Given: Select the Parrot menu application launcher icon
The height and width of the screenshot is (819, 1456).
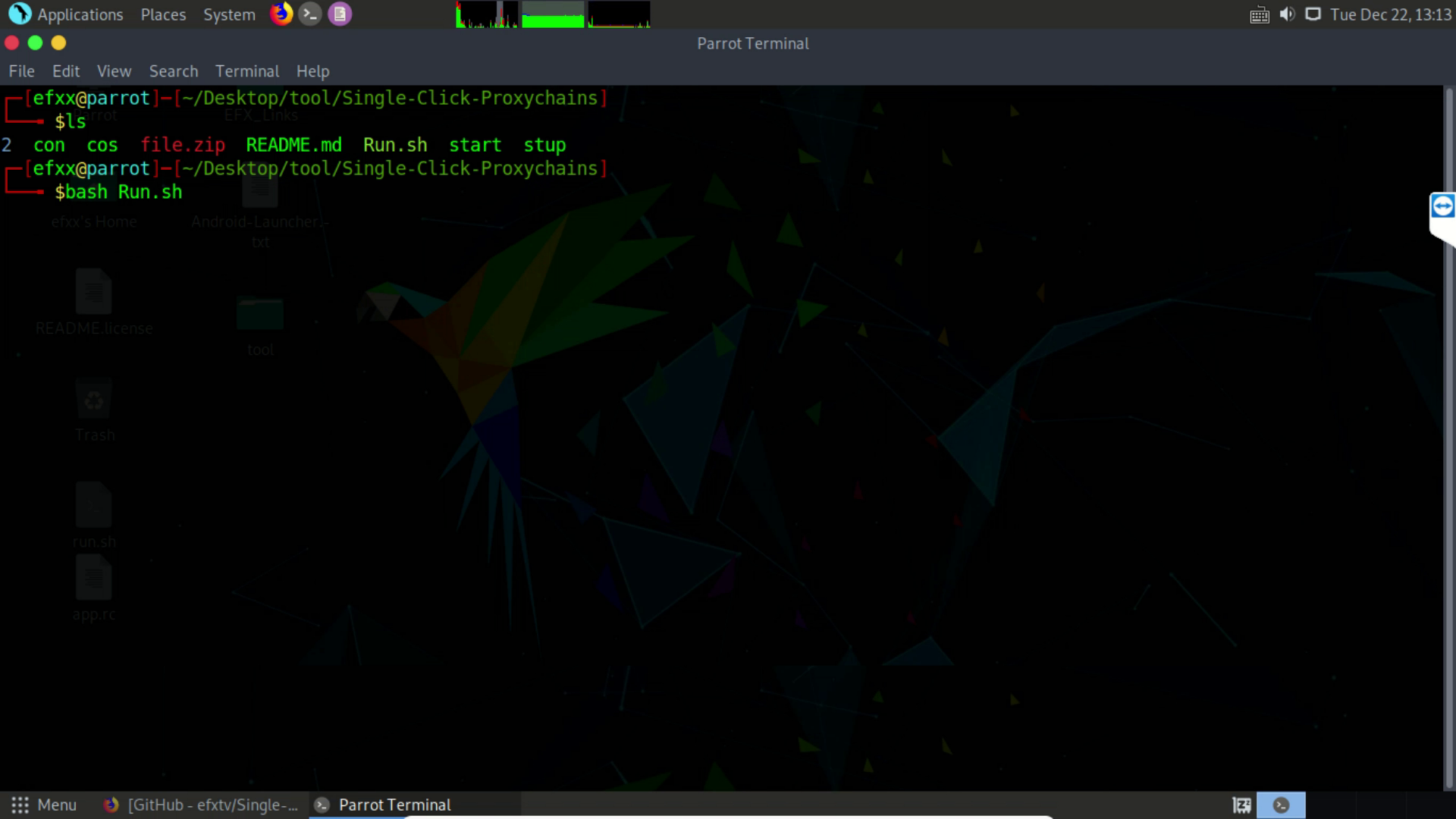Looking at the screenshot, I should tap(18, 804).
